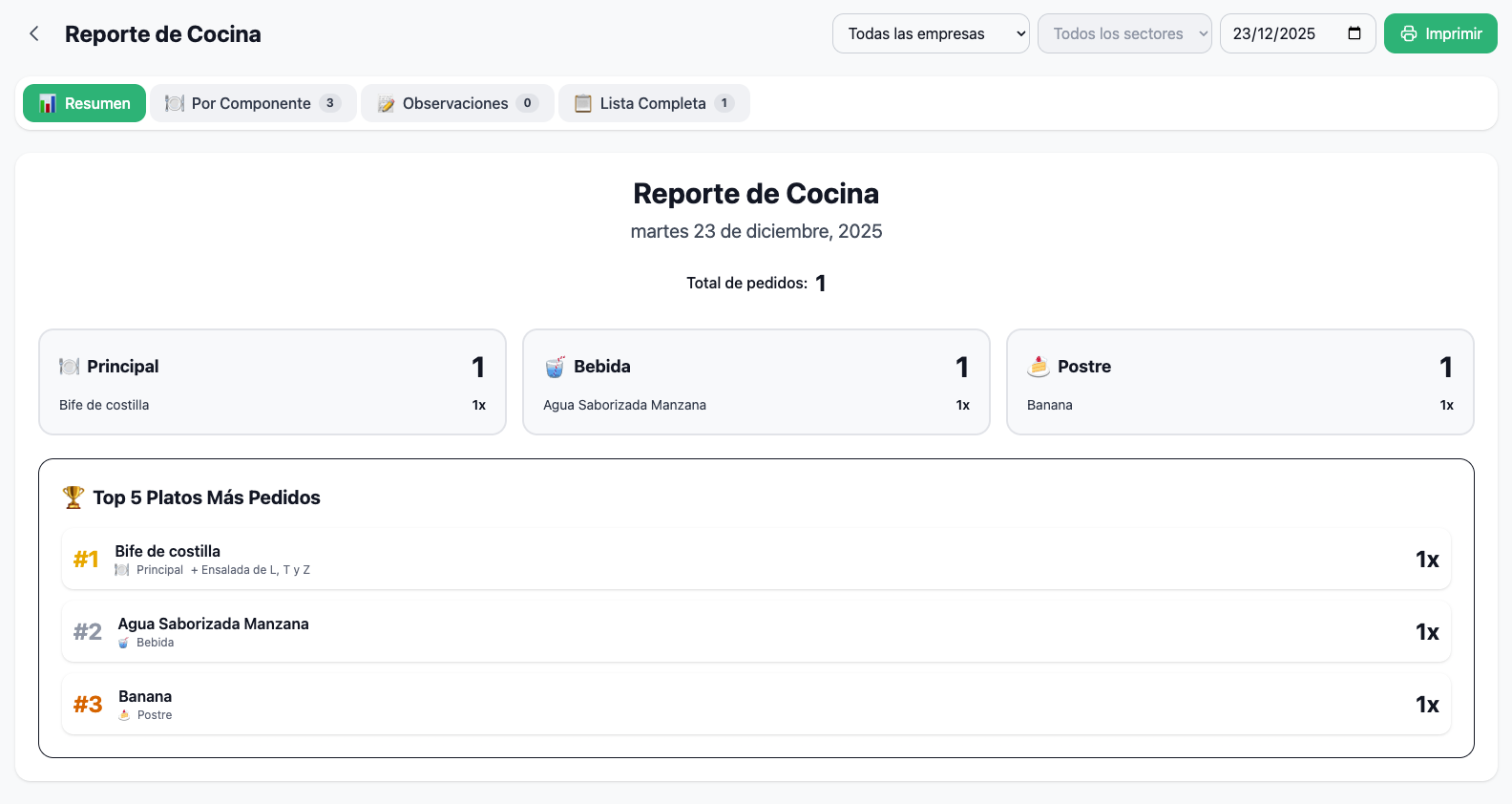Click the 23/12/2025 date input field
This screenshot has width=1512, height=804.
click(1297, 33)
